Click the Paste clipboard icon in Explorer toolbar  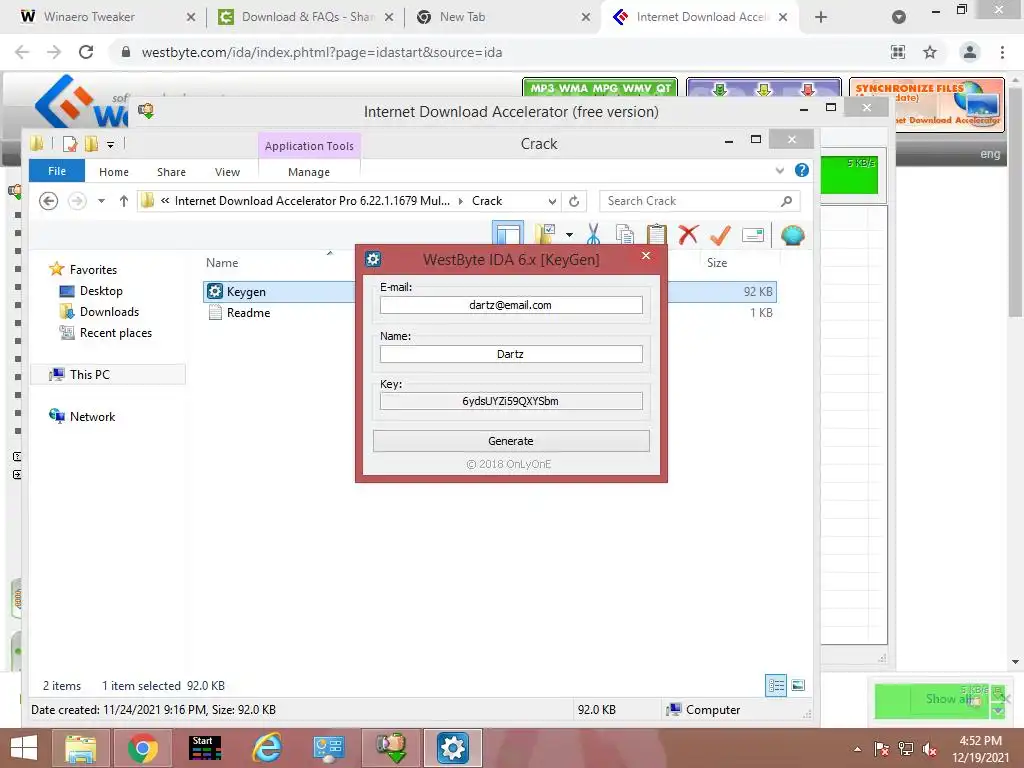[x=656, y=234]
